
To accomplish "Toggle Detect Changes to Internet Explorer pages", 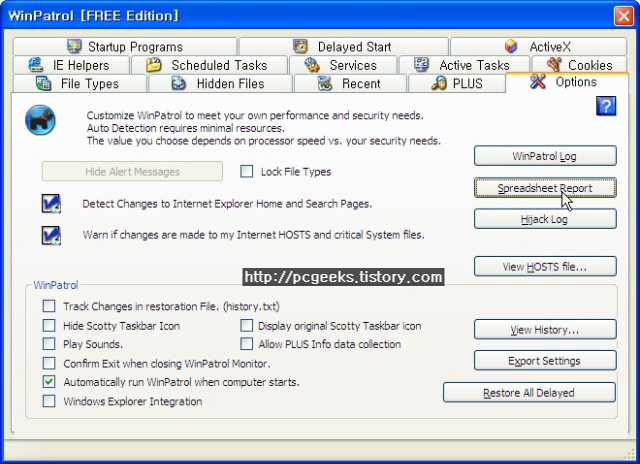I will 51,203.
